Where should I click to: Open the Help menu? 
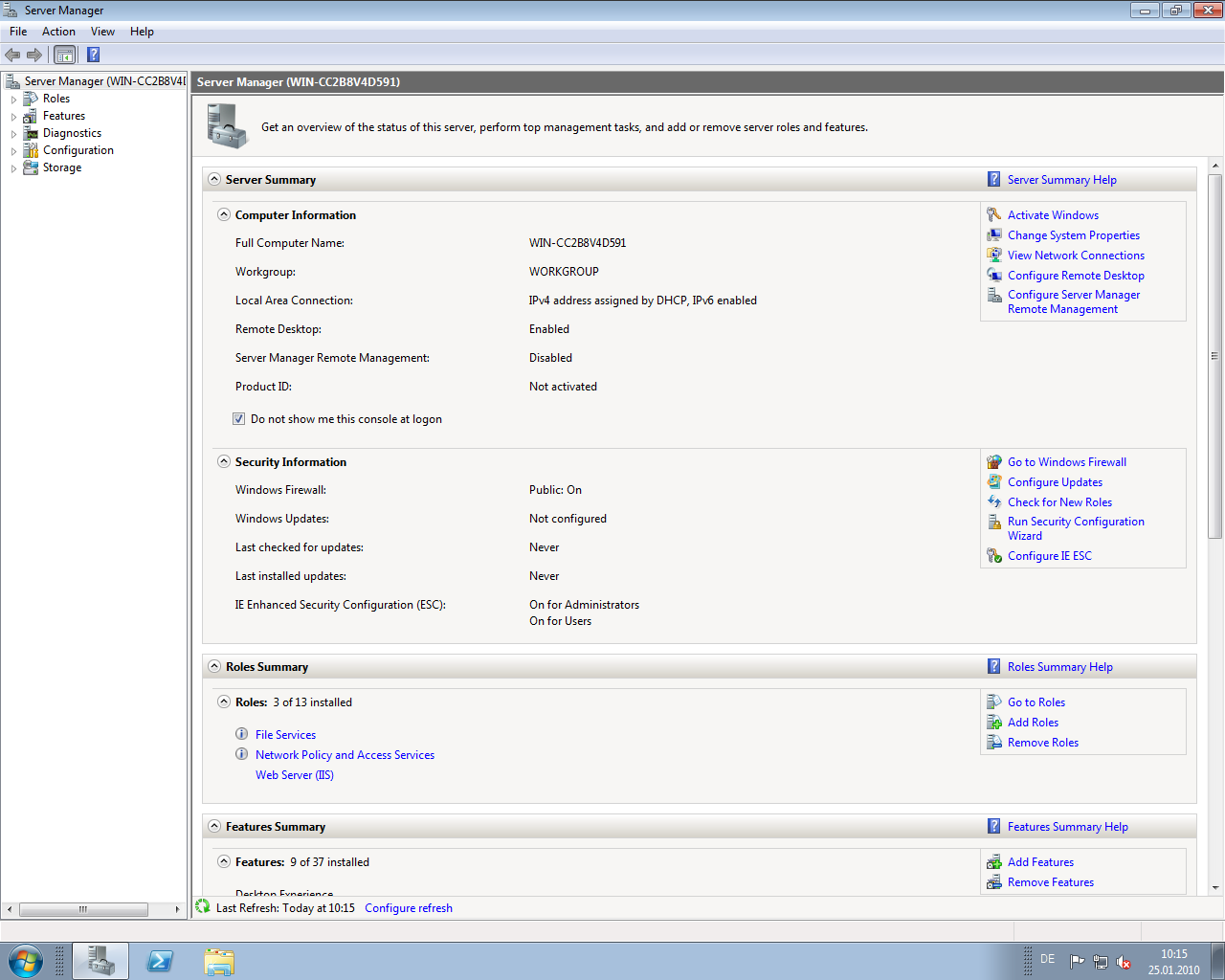click(x=142, y=32)
